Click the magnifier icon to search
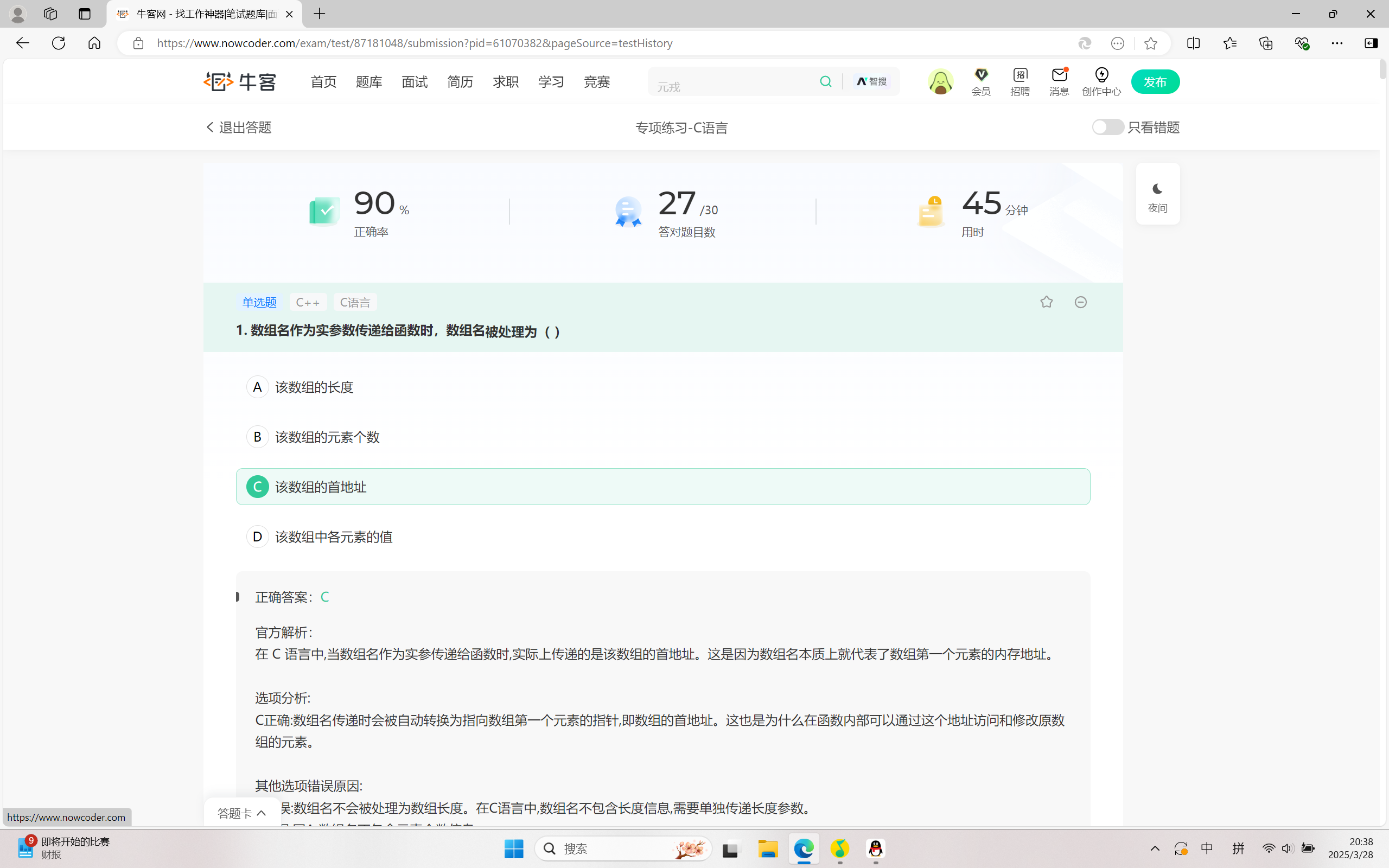 pyautogui.click(x=825, y=81)
